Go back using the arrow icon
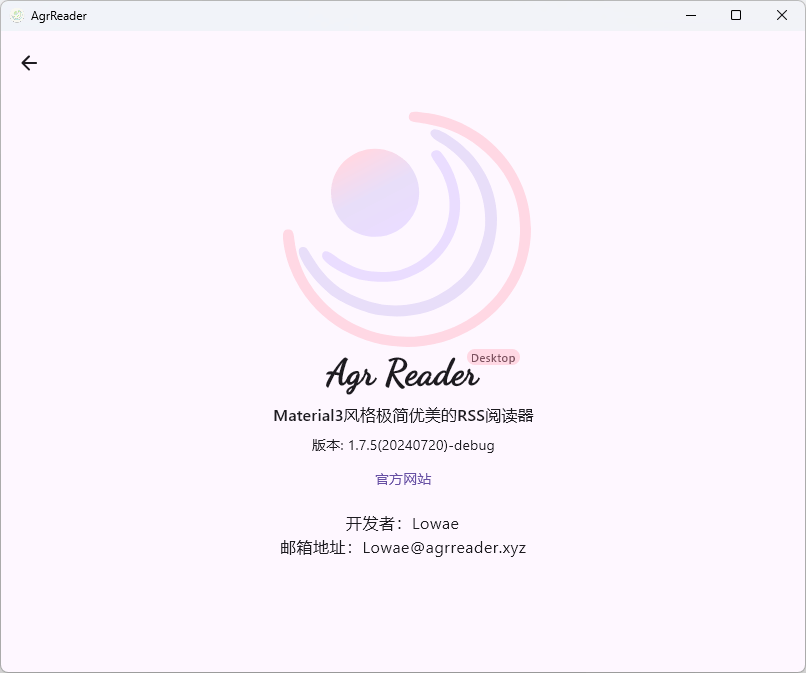806x673 pixels. [x=29, y=63]
